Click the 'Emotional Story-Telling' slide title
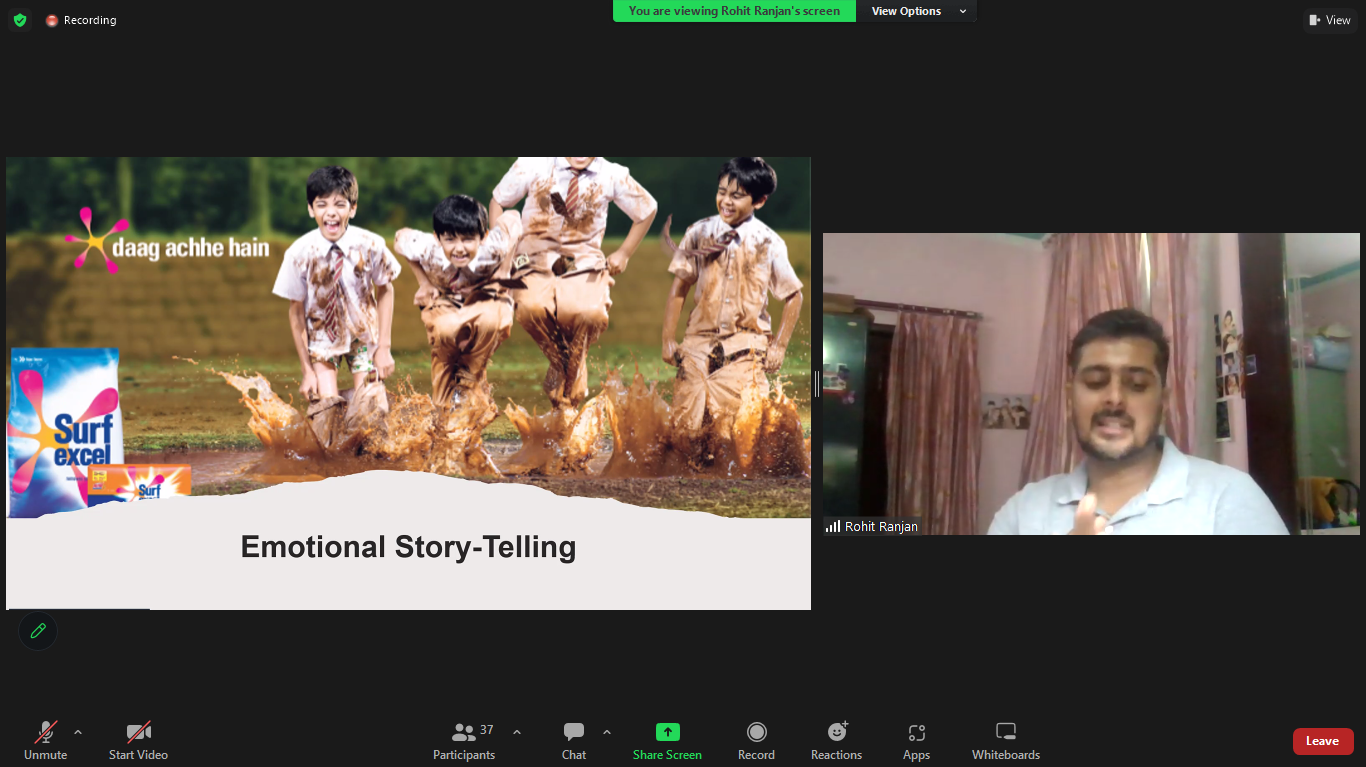This screenshot has width=1366, height=767. click(408, 547)
